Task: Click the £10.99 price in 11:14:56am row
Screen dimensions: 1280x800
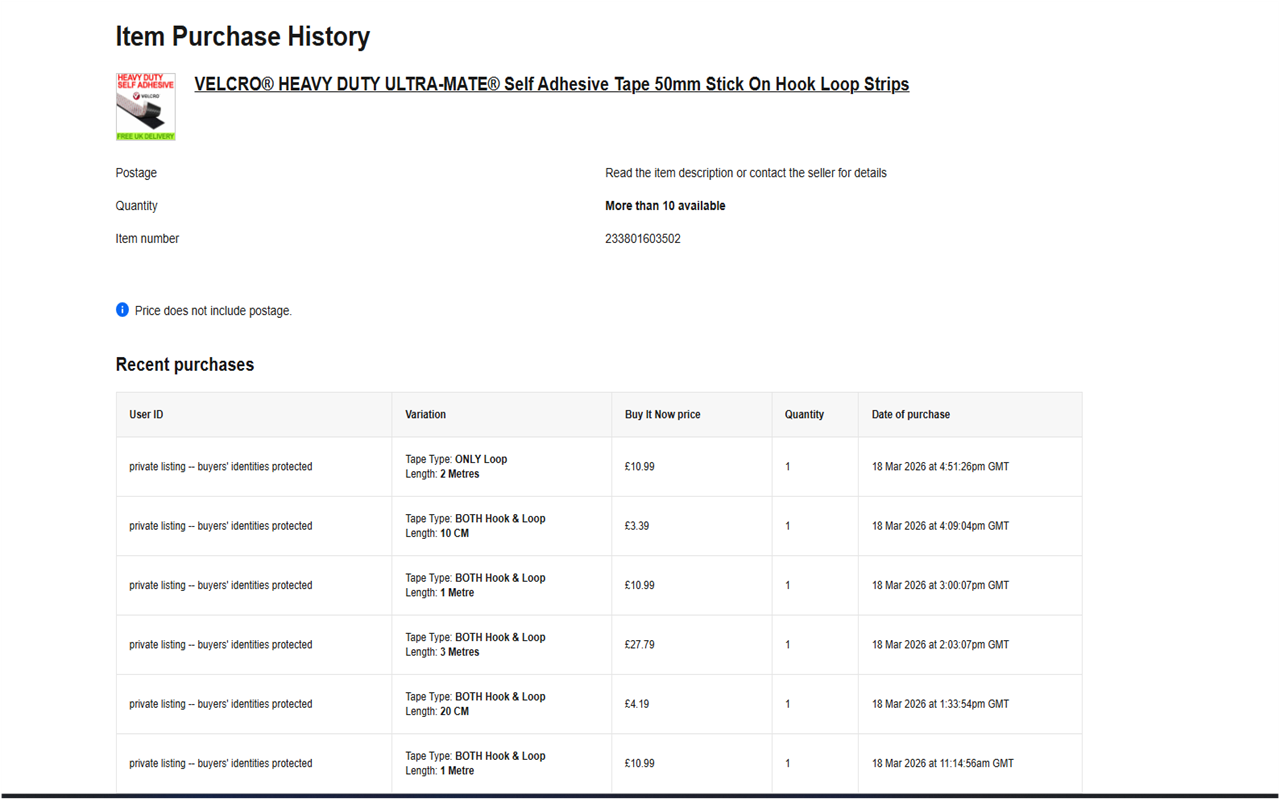Action: tap(640, 763)
